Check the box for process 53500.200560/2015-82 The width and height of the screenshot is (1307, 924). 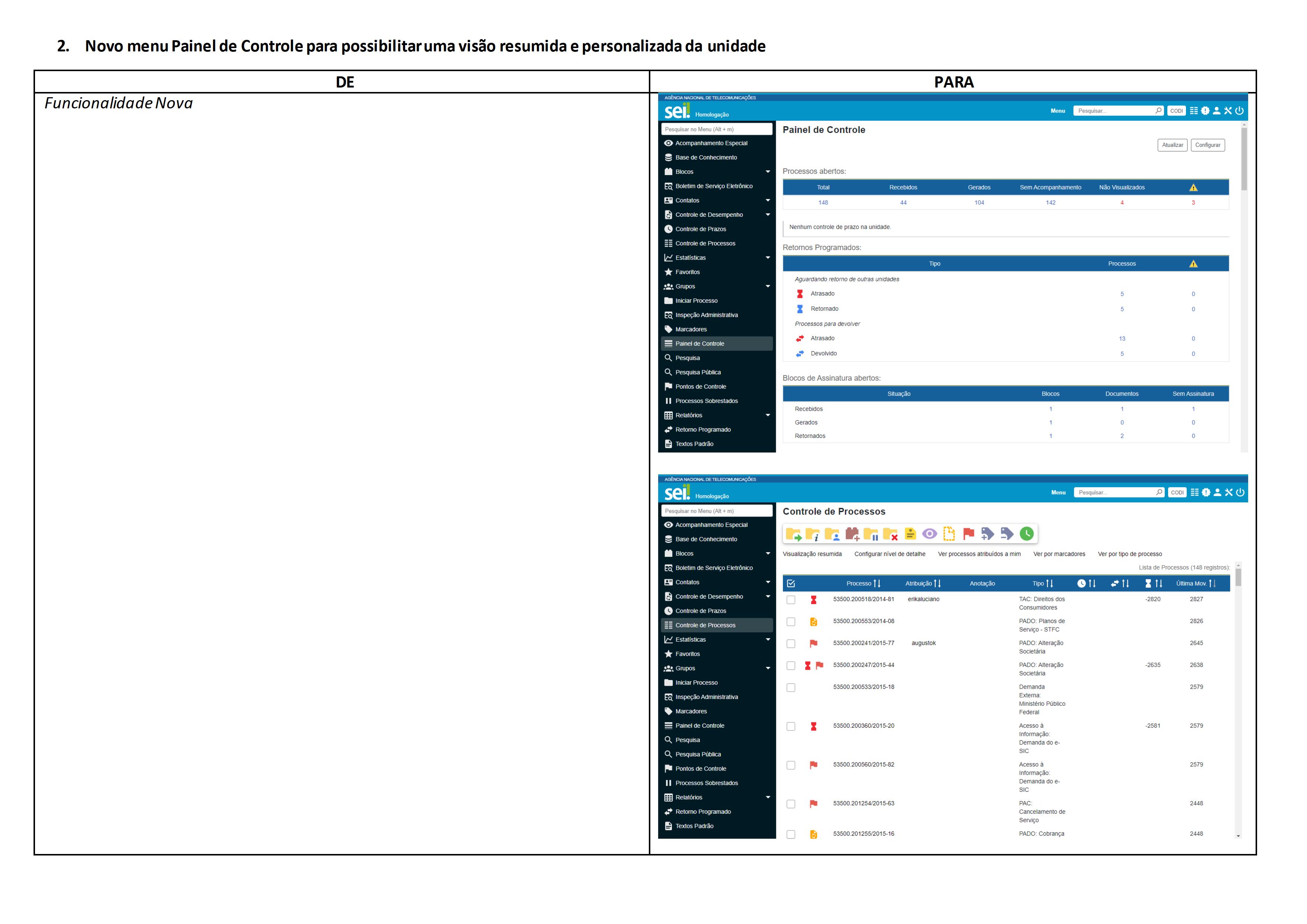[791, 765]
